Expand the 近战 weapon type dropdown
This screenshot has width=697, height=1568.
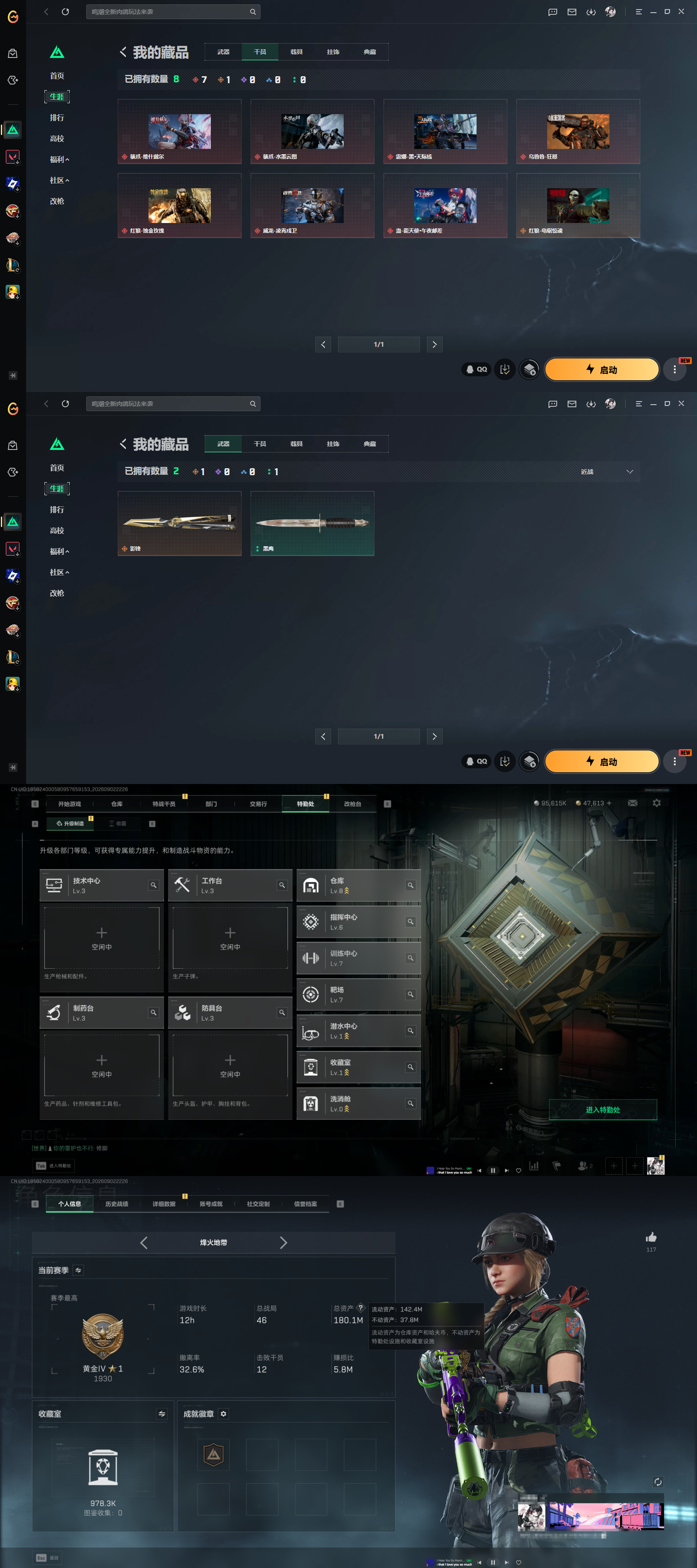606,472
